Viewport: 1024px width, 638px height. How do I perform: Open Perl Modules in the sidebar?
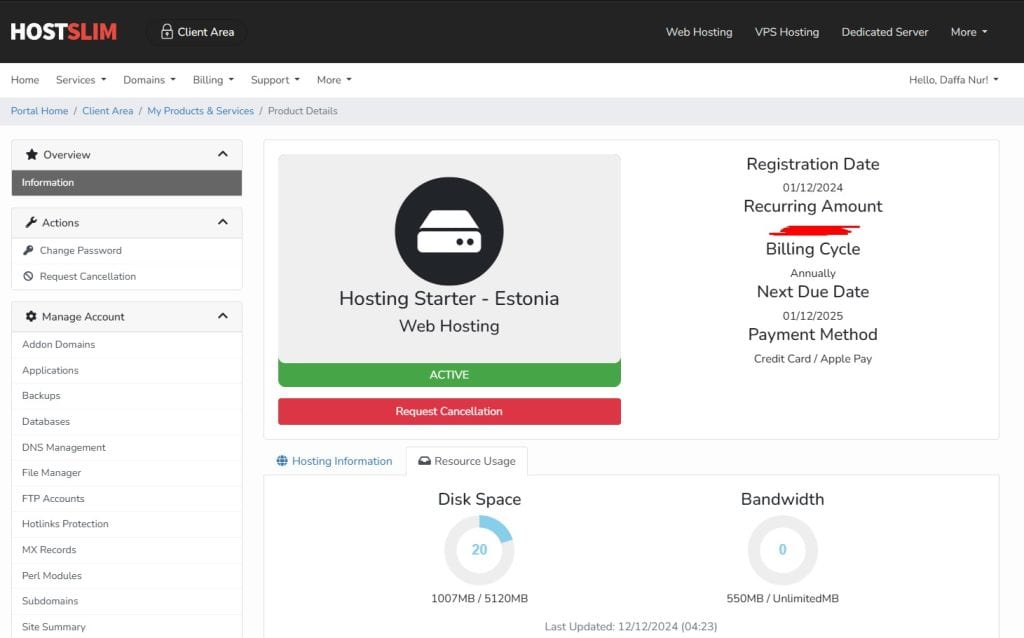tap(127, 575)
